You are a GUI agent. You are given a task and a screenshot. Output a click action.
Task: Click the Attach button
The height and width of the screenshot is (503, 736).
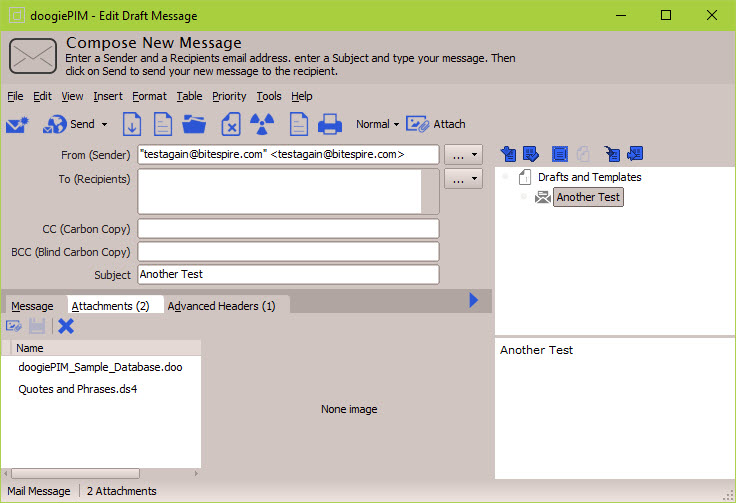(x=436, y=124)
